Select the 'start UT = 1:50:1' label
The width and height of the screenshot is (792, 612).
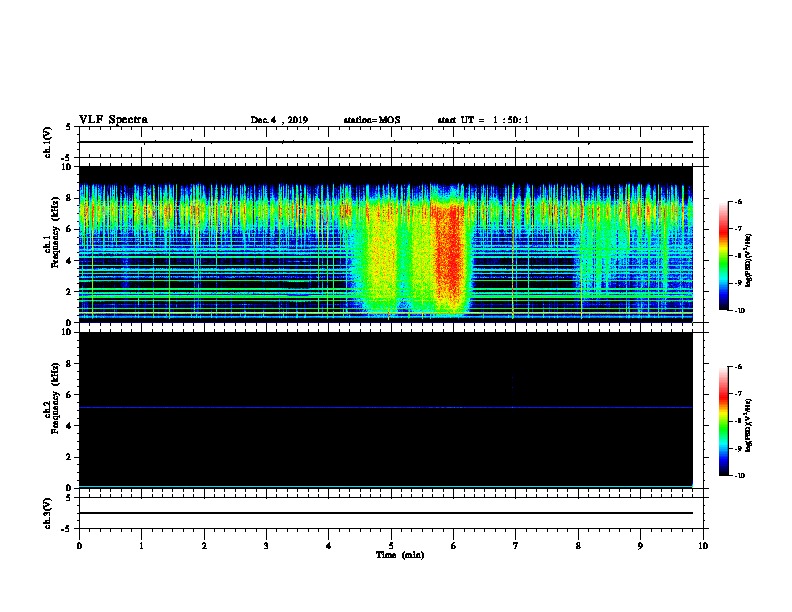click(x=483, y=120)
